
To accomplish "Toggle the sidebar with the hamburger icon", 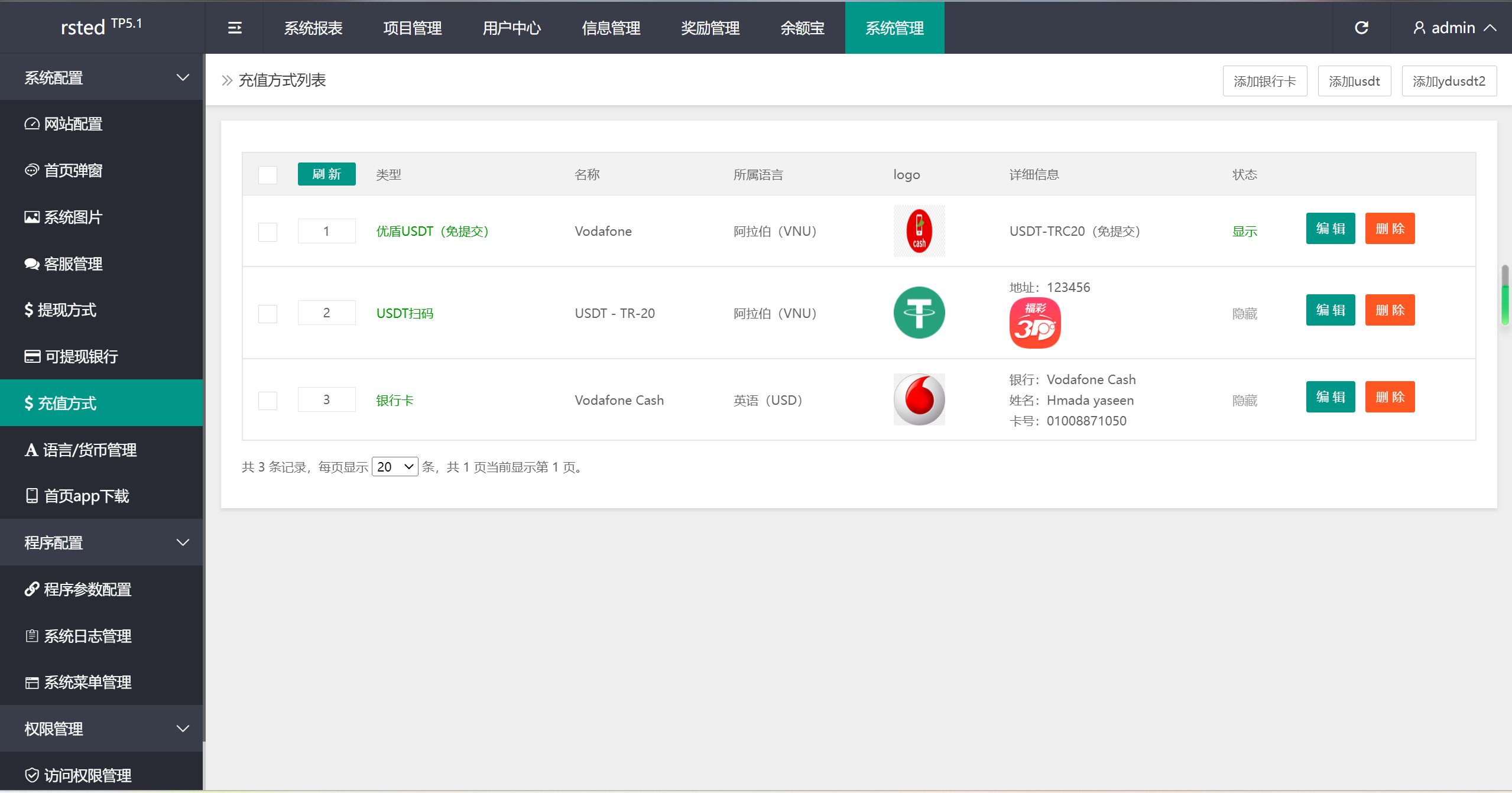I will tap(234, 27).
